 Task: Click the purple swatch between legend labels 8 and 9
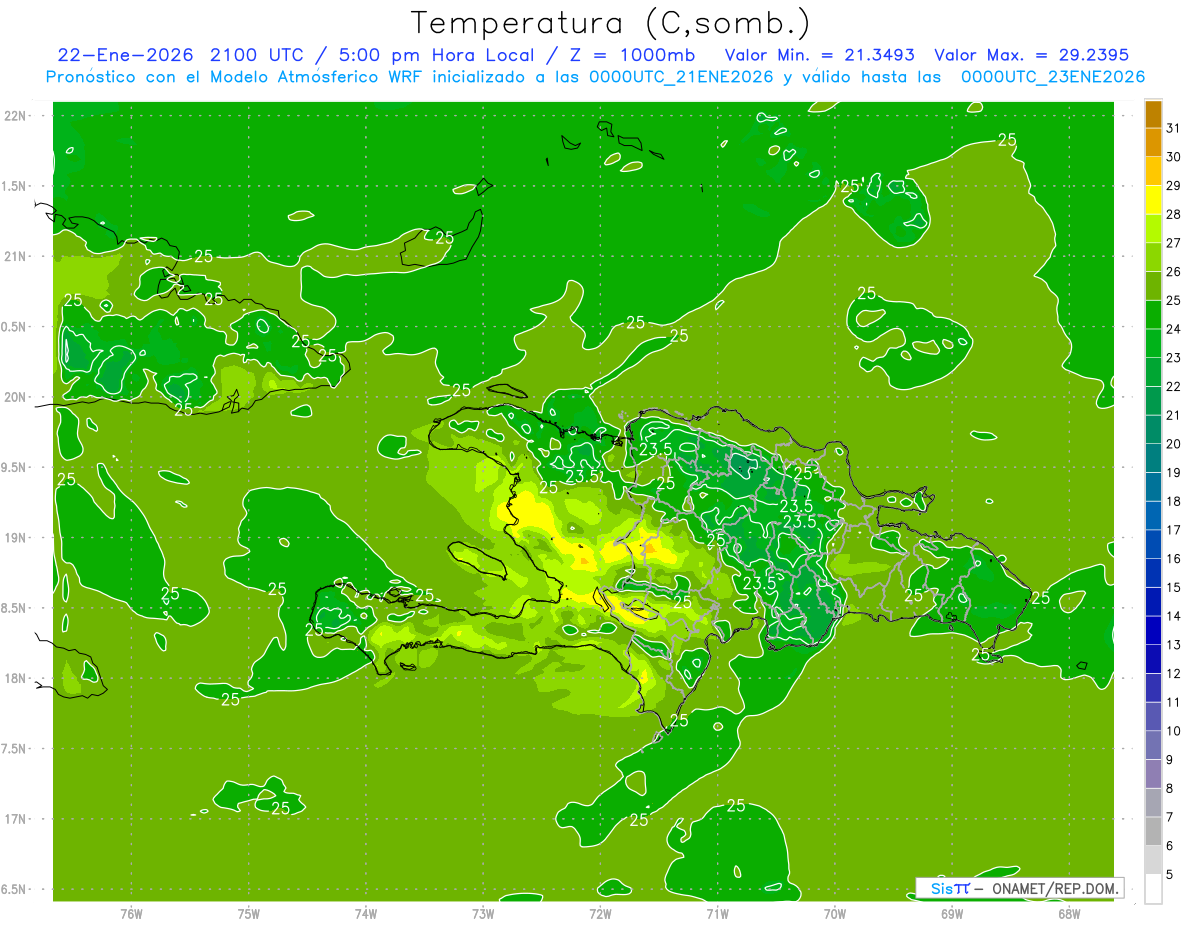pyautogui.click(x=1153, y=774)
